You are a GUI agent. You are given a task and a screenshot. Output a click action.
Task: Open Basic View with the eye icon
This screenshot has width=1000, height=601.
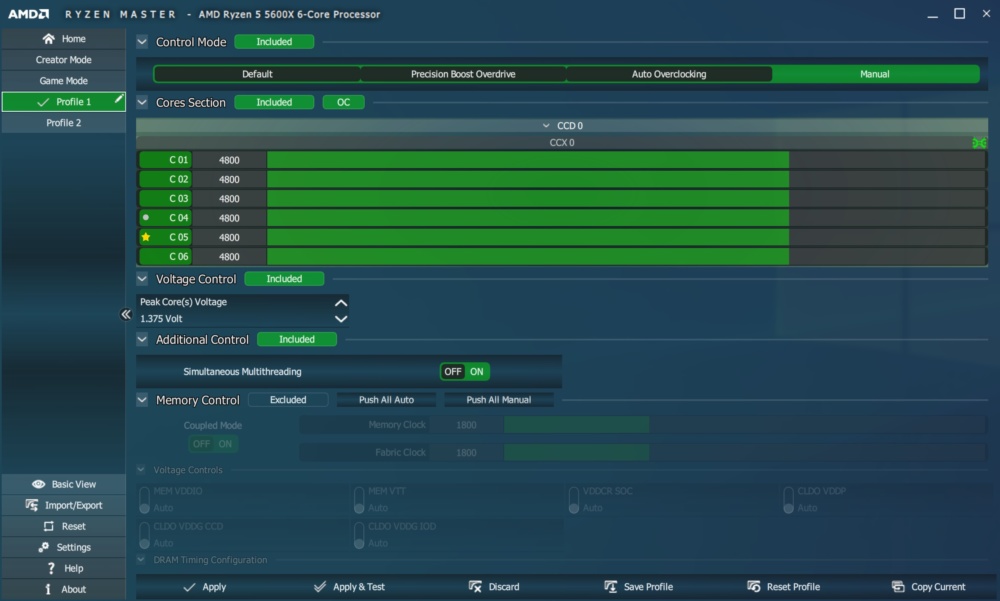coord(39,484)
